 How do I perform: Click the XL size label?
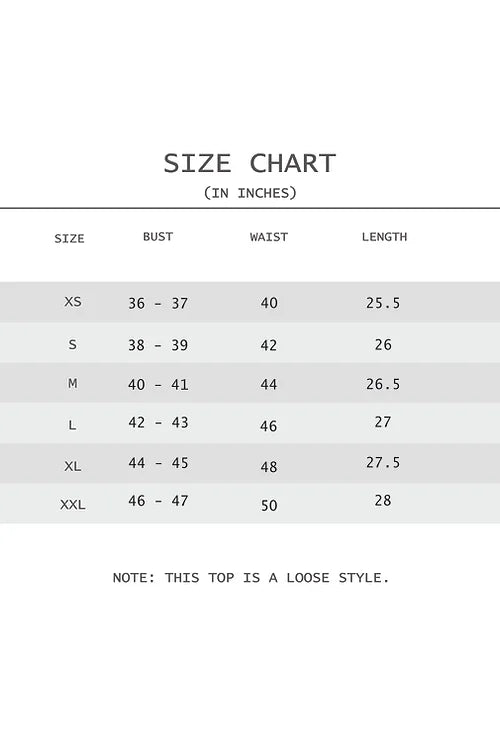pyautogui.click(x=73, y=466)
